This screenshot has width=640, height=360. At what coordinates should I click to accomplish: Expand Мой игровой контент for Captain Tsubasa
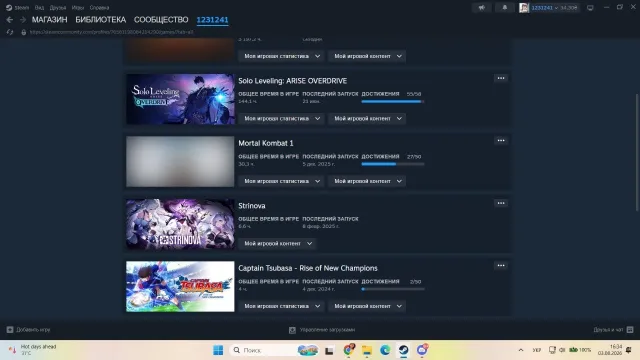[367, 306]
